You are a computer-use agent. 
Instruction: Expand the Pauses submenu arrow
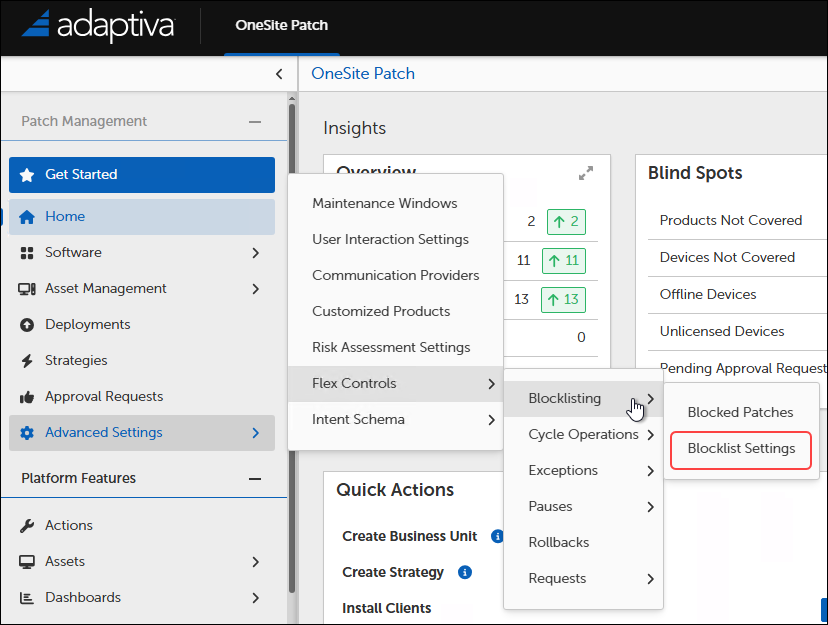651,507
